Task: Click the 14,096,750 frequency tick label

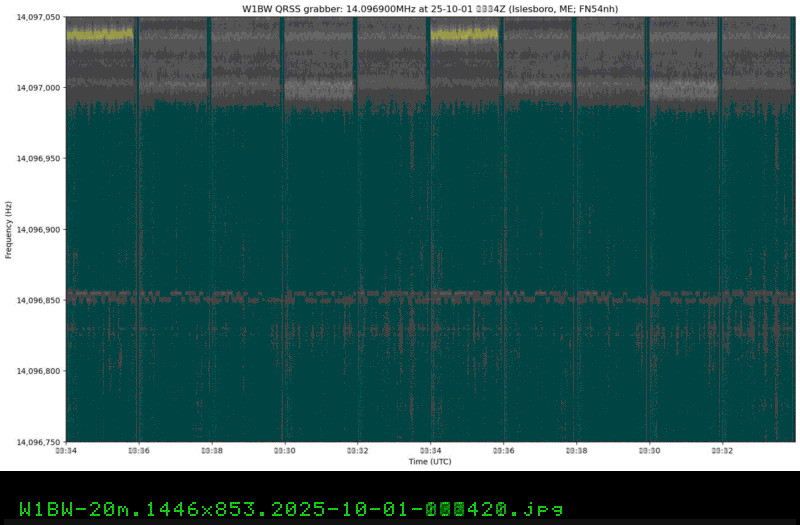Action: [35, 441]
